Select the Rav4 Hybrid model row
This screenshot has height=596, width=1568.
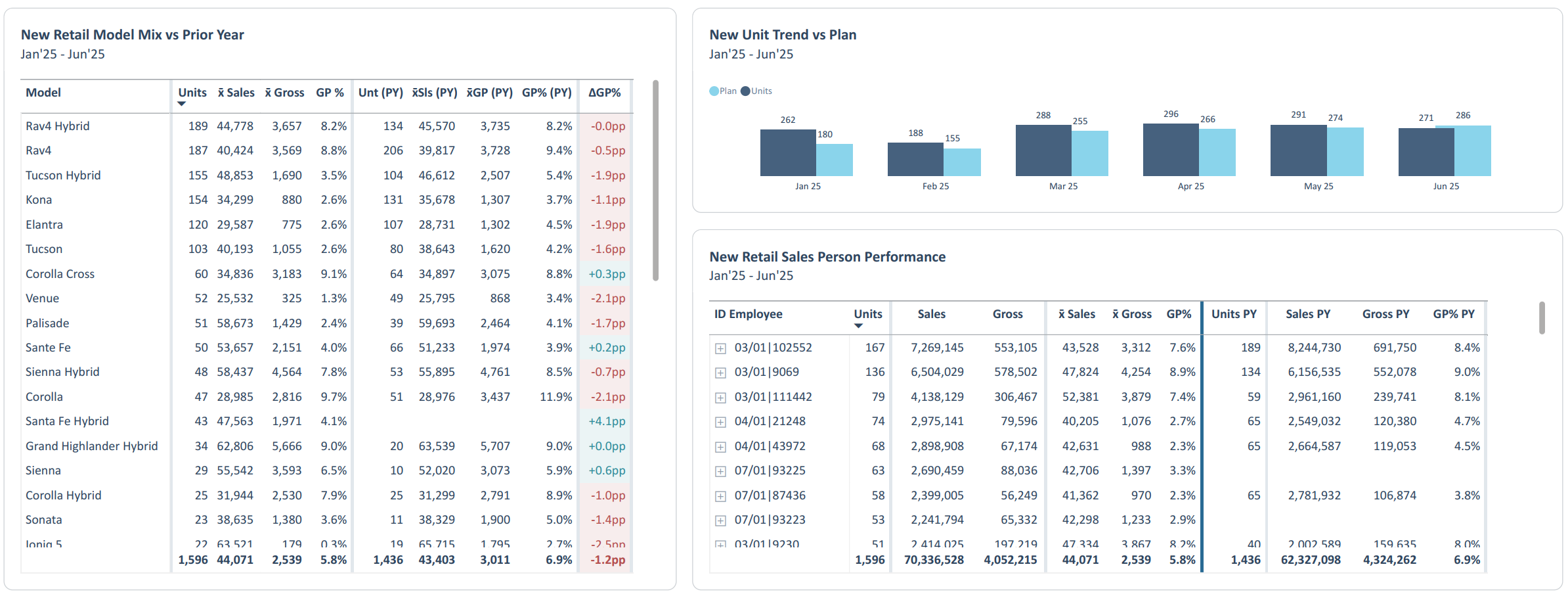(58, 126)
